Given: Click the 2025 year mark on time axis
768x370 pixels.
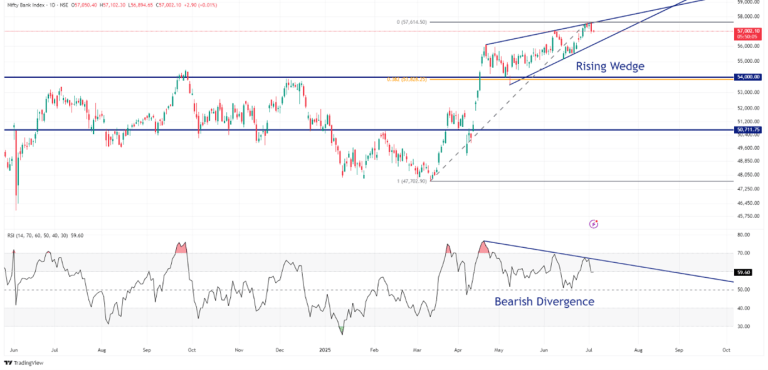Looking at the screenshot, I should tap(325, 350).
